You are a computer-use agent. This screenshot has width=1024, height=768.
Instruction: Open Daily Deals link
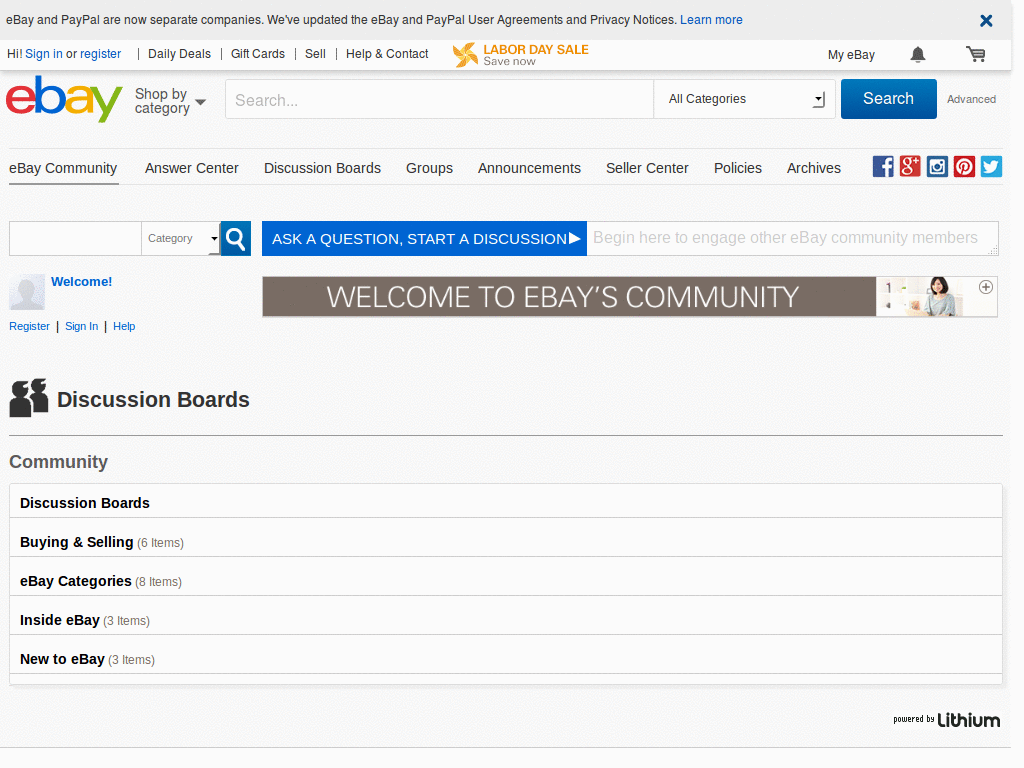click(x=180, y=54)
